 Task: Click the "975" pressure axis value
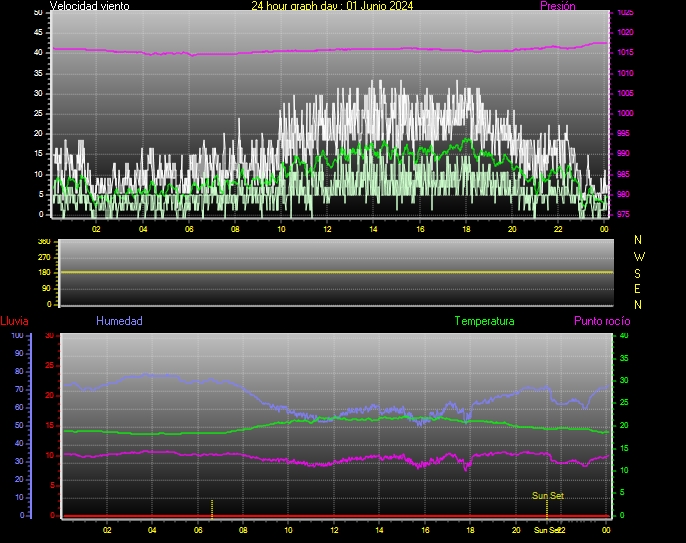pyautogui.click(x=623, y=214)
